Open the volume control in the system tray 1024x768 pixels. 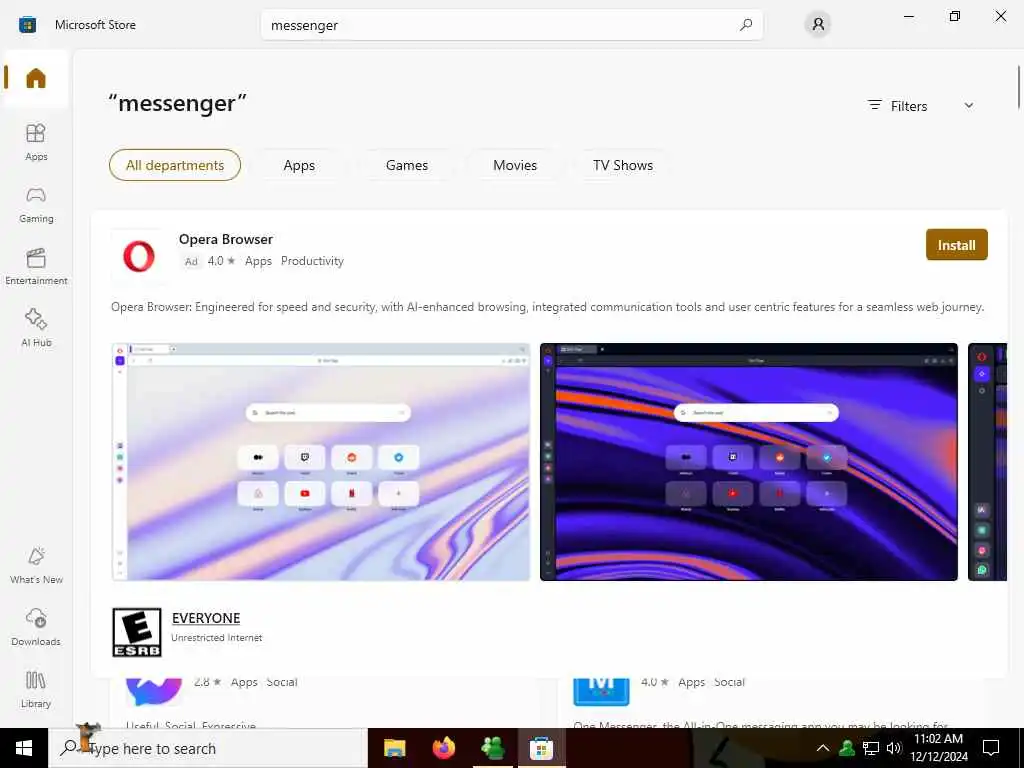[894, 748]
